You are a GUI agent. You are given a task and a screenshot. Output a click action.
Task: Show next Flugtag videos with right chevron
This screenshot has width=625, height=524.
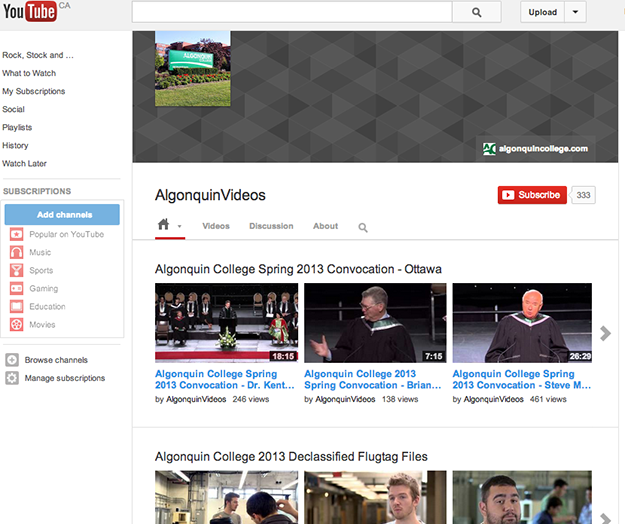(x=605, y=518)
